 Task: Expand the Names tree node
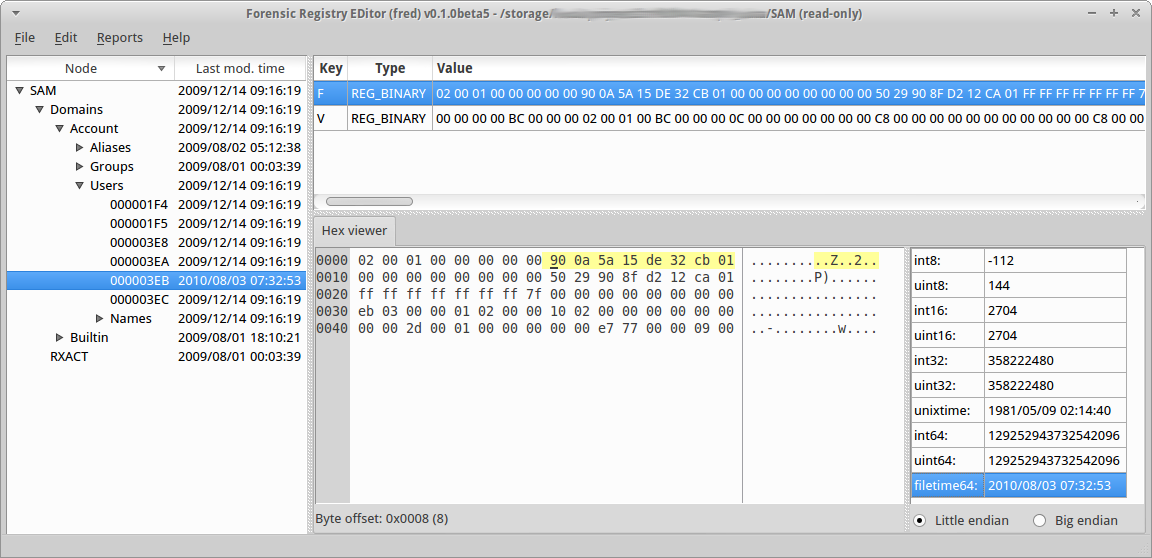pyautogui.click(x=99, y=319)
